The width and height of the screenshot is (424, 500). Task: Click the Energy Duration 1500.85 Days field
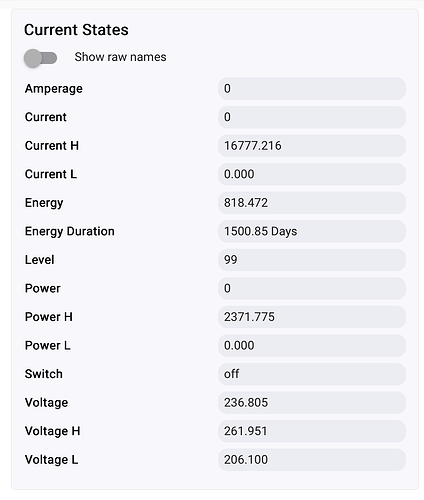click(x=312, y=231)
